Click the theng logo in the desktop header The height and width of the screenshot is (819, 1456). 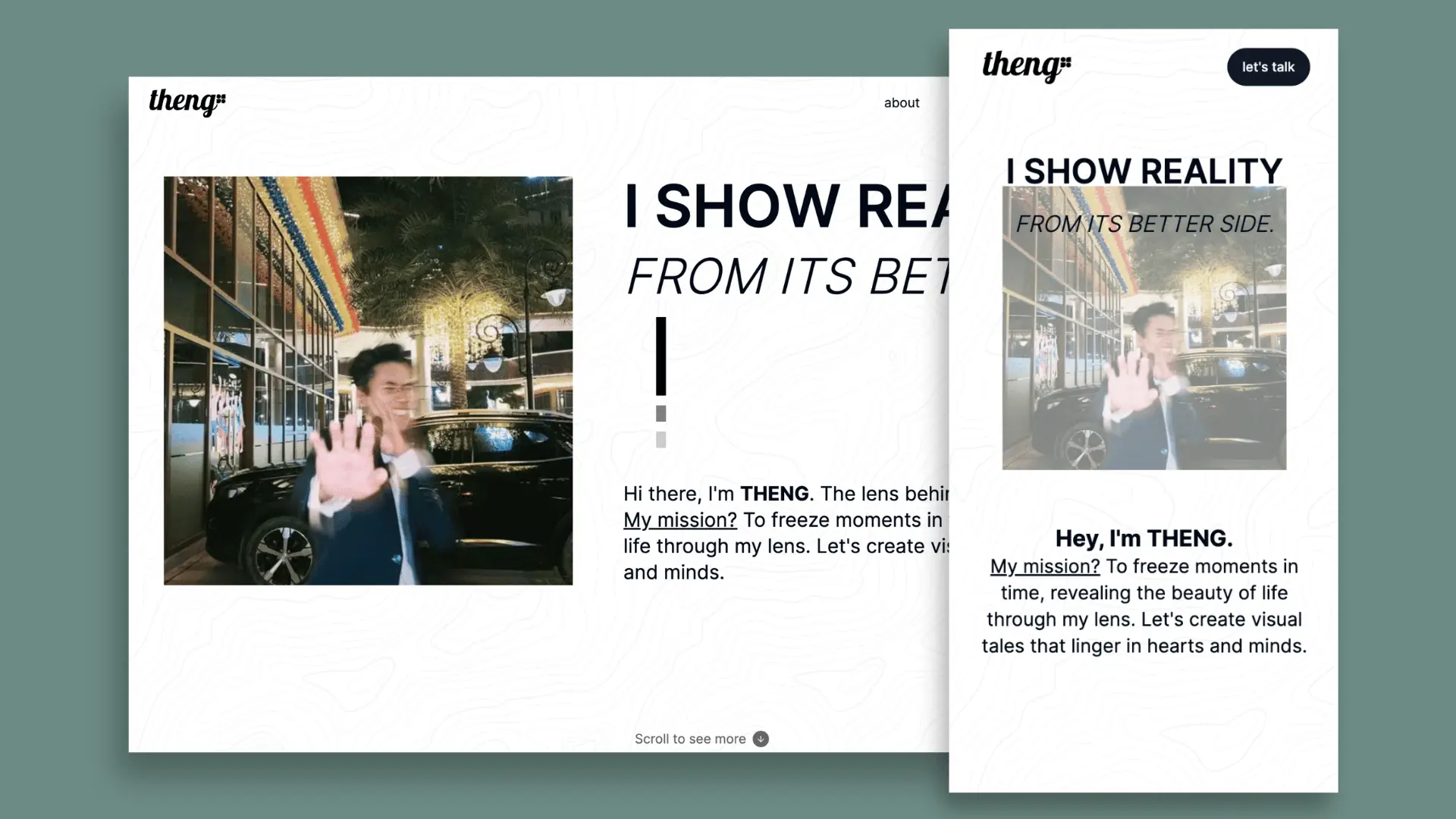180,102
